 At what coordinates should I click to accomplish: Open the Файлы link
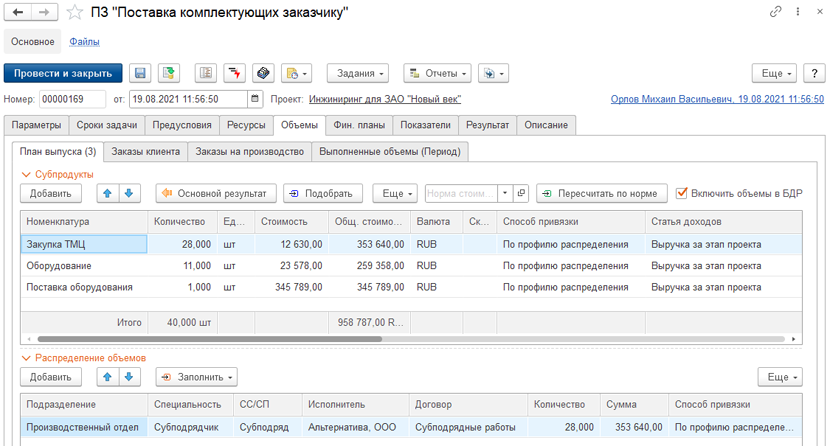pyautogui.click(x=84, y=42)
